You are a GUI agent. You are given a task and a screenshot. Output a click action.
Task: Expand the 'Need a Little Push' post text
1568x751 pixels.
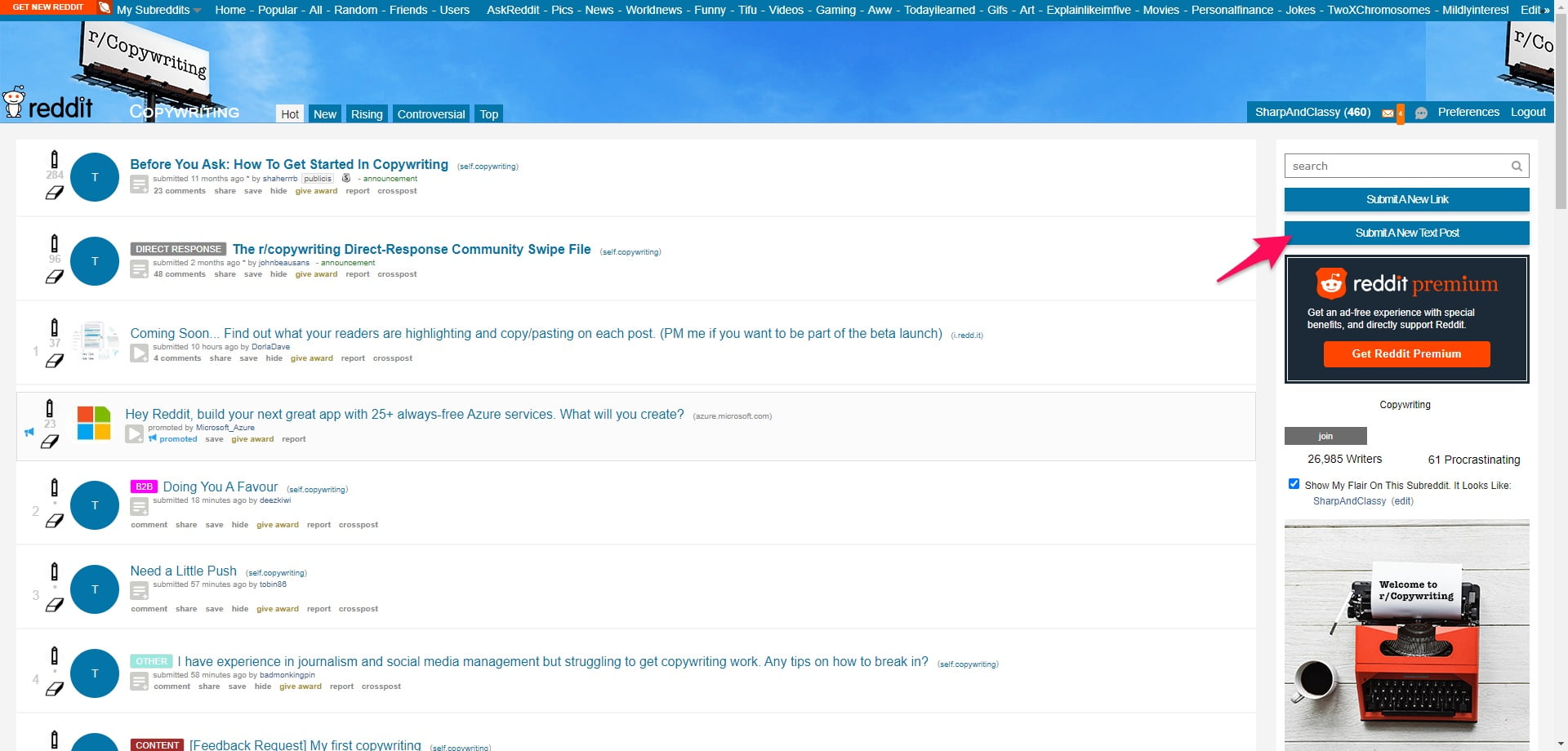pos(140,590)
